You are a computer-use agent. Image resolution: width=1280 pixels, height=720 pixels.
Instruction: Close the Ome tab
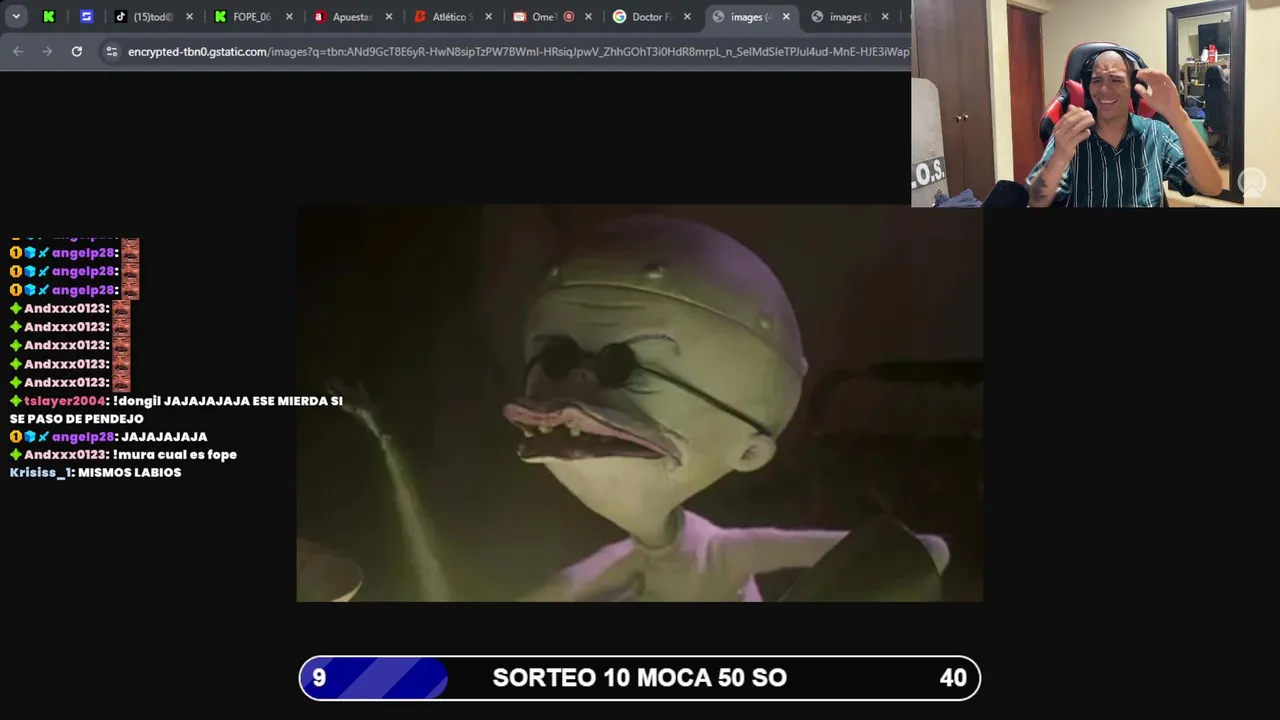(588, 17)
